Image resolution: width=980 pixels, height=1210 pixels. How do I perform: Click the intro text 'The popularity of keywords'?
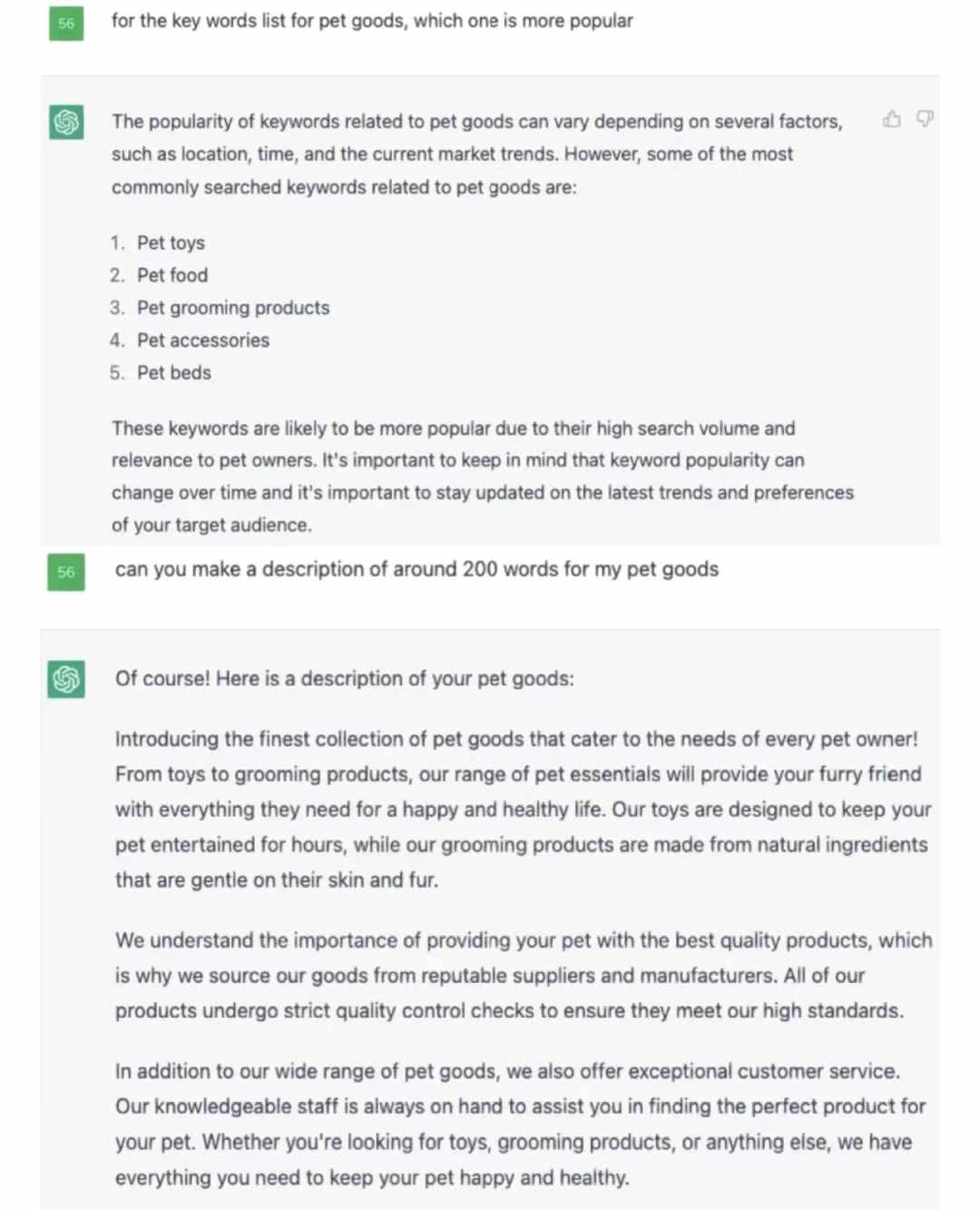(x=477, y=154)
